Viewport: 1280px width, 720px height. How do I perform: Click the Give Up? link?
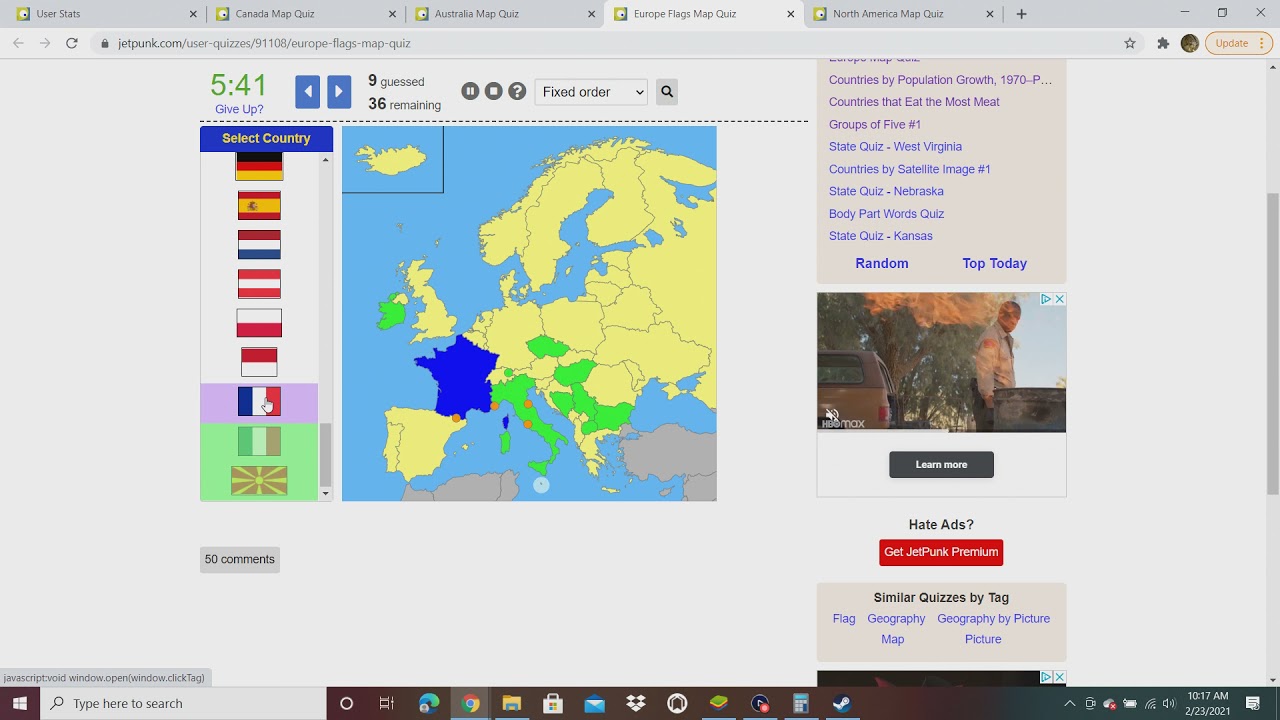point(239,109)
